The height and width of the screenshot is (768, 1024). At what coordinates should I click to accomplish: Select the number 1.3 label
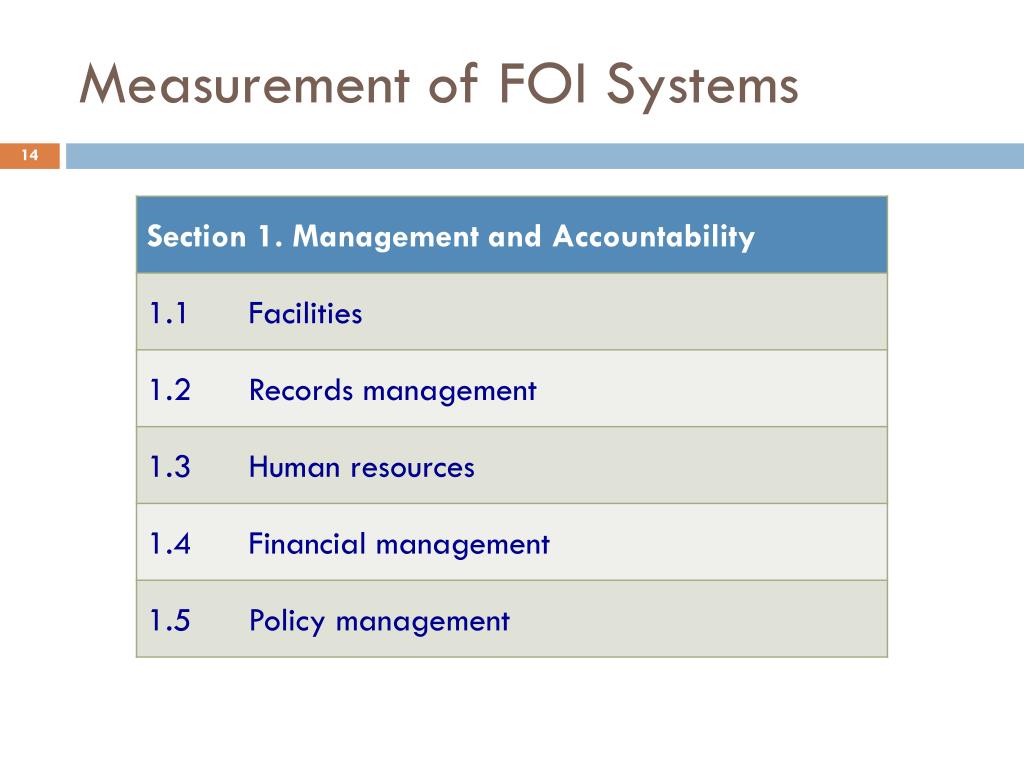170,467
